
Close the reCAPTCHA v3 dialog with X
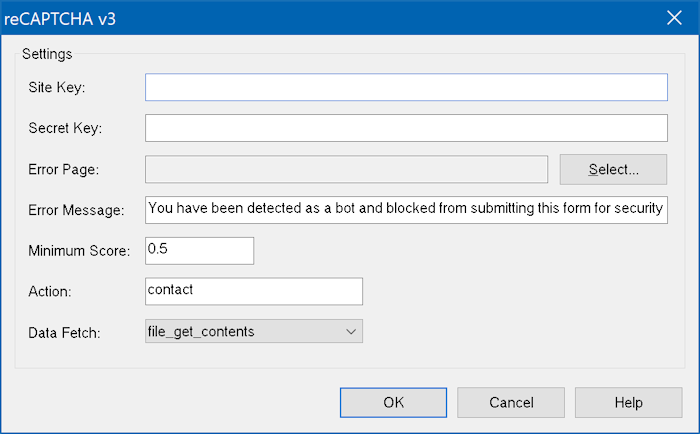tap(673, 17)
